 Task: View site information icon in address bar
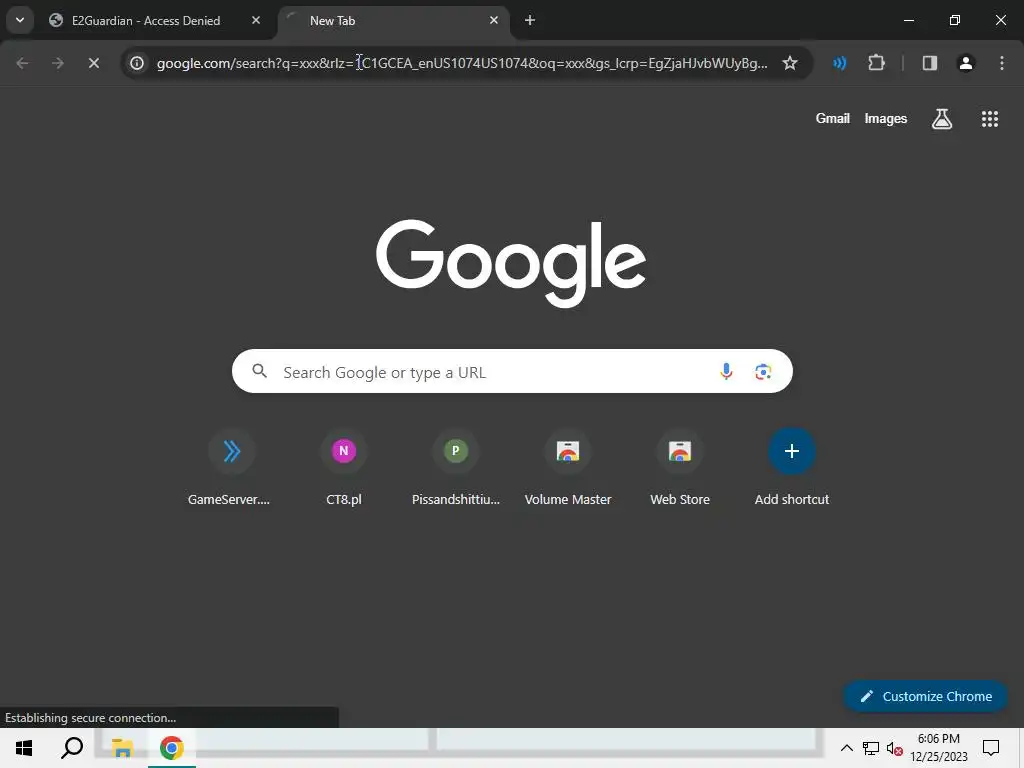pyautogui.click(x=136, y=63)
